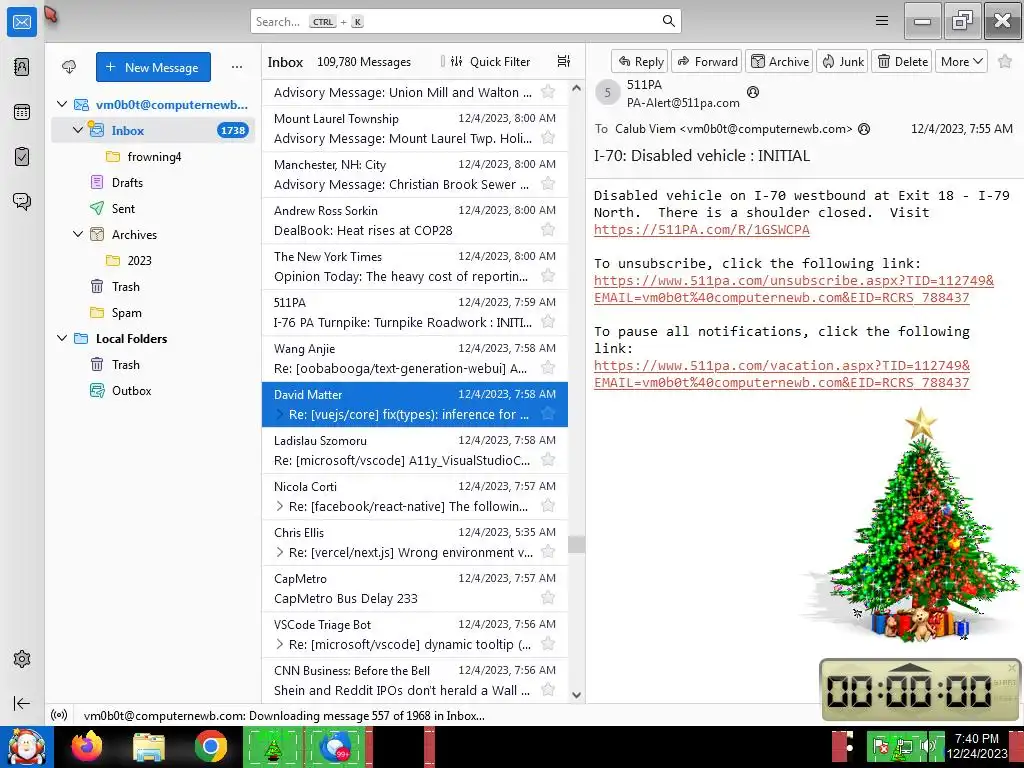This screenshot has height=768, width=1024.
Task: Collapse the vm0b0t@computernewb account tree
Action: click(62, 104)
